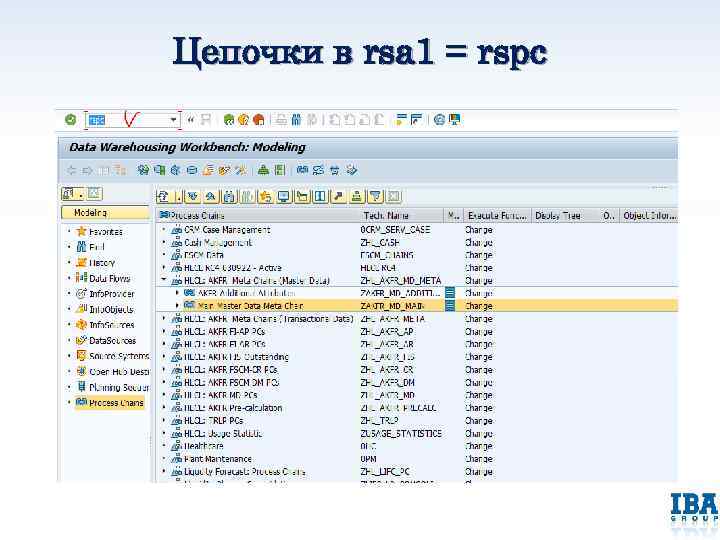Open the command field dropdown arrow
The image size is (720, 540).
[173, 120]
